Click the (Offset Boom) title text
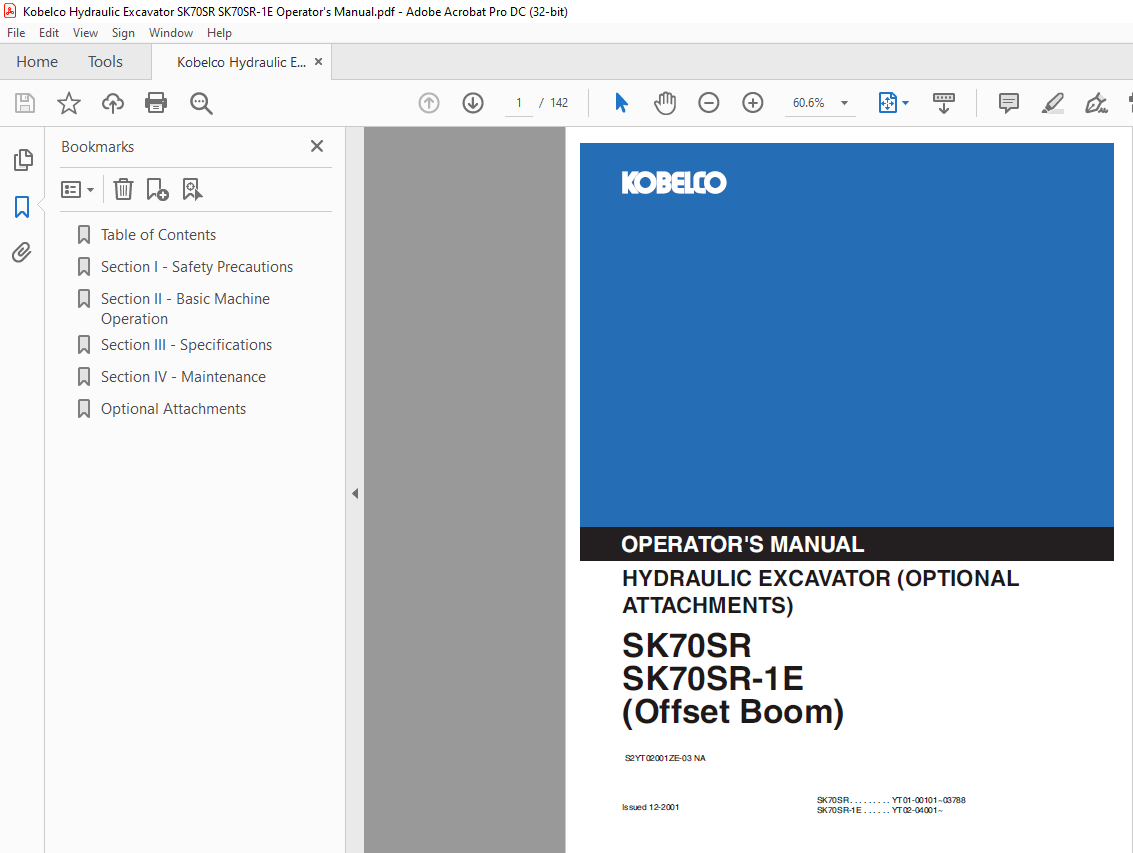 (733, 712)
